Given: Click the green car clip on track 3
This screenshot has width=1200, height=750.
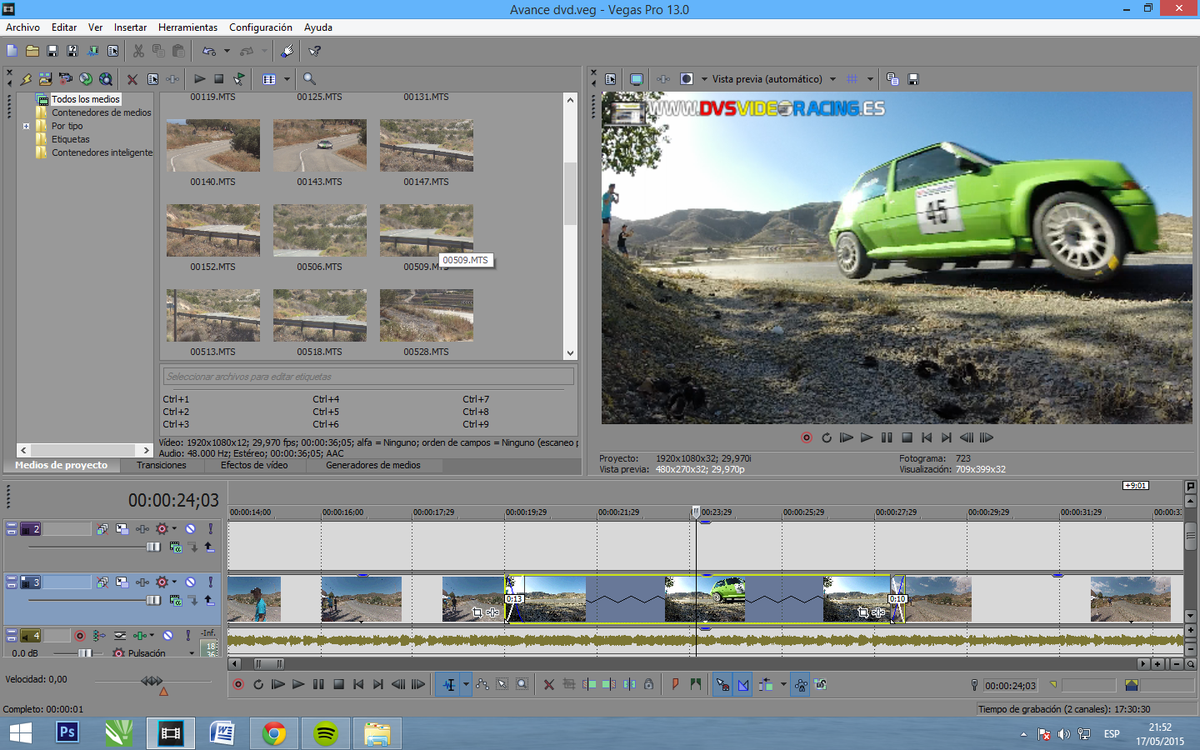Looking at the screenshot, I should [x=705, y=599].
